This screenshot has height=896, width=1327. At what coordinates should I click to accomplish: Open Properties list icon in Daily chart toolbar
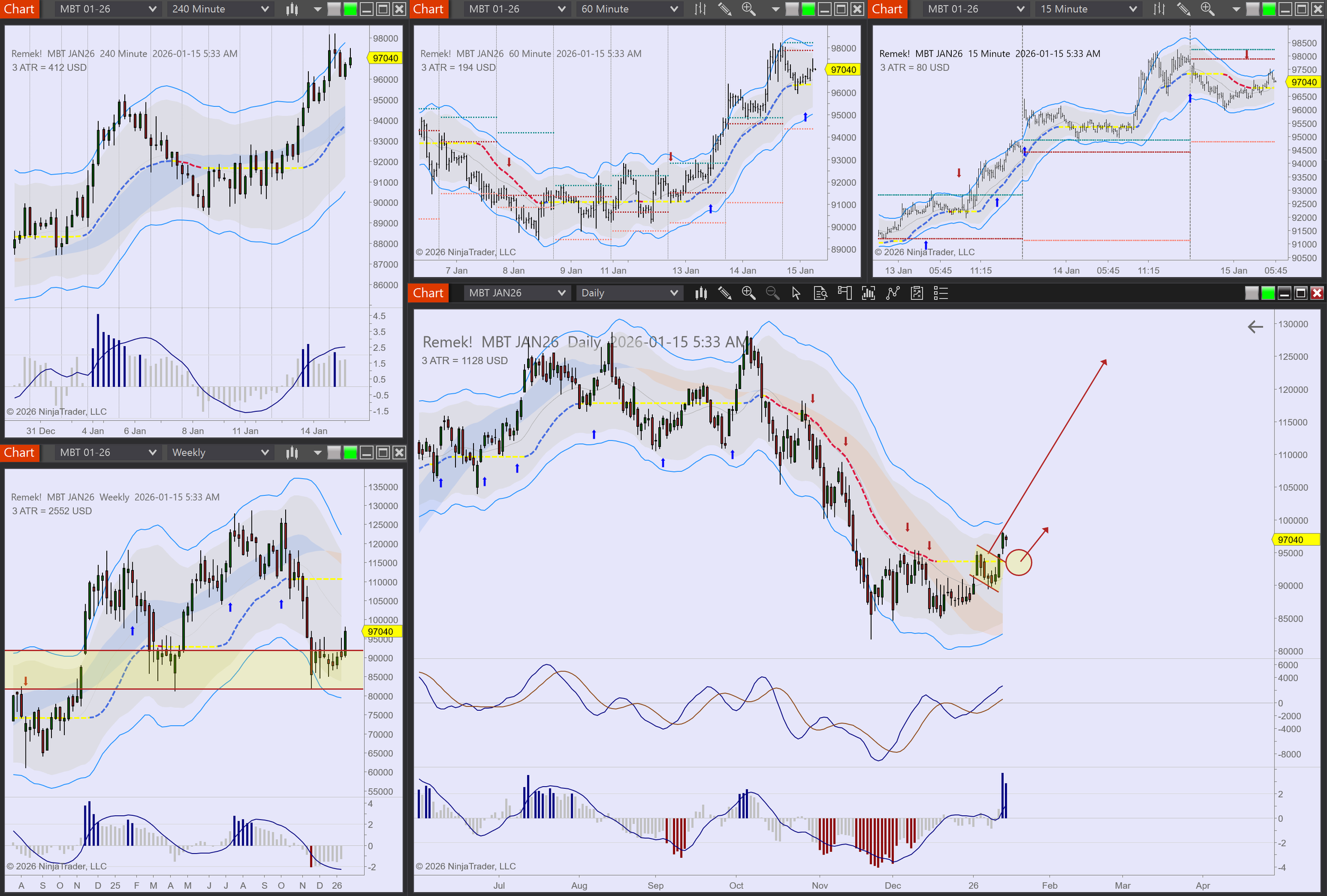(x=941, y=294)
